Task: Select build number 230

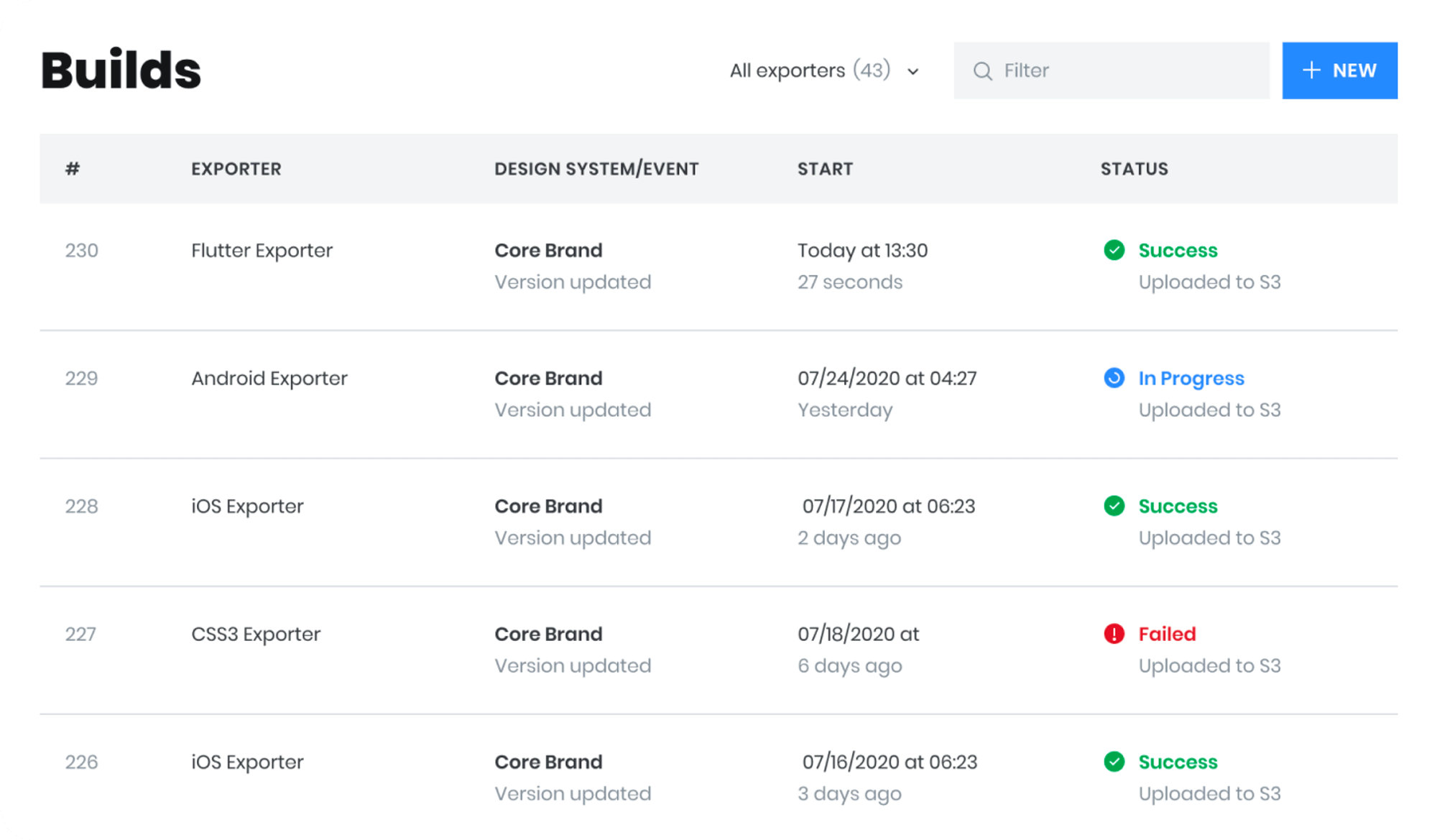Action: [81, 251]
